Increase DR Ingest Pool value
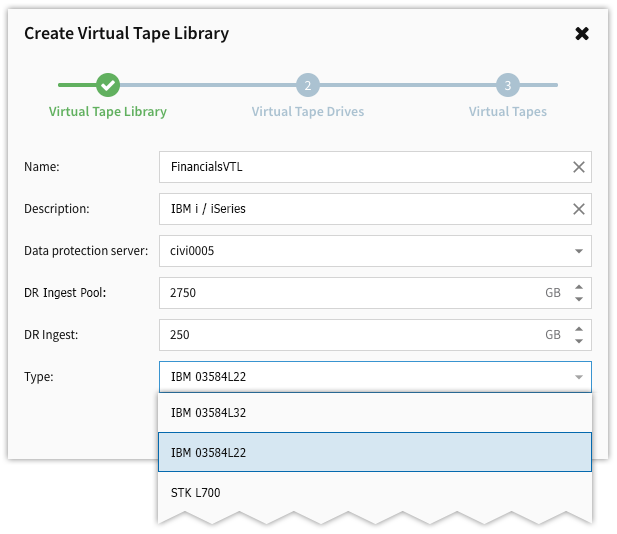 point(578,287)
